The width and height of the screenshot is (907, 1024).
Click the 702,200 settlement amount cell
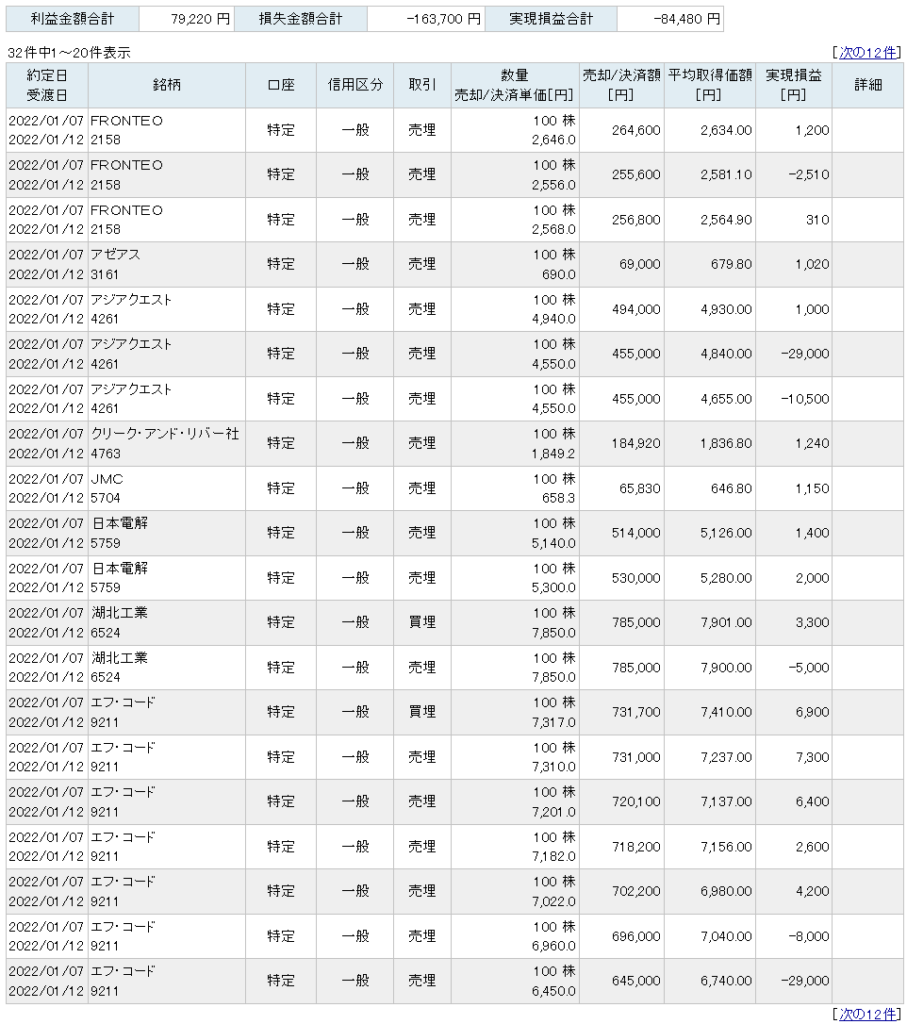[x=636, y=891]
